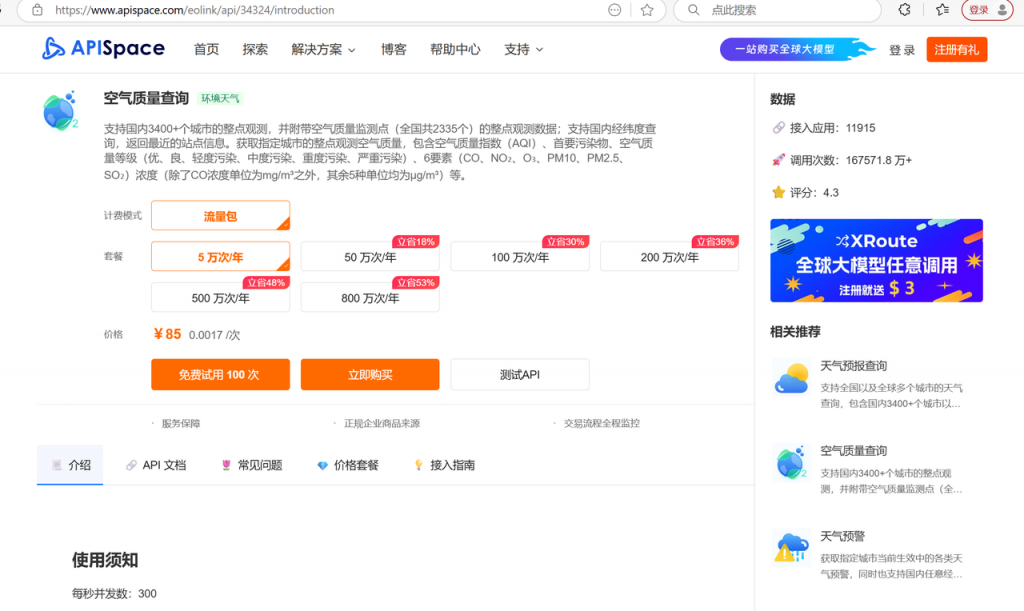Viewport: 1024px width, 611px height.
Task: Open 天气预报查询 weather cloud icon
Action: click(x=791, y=377)
